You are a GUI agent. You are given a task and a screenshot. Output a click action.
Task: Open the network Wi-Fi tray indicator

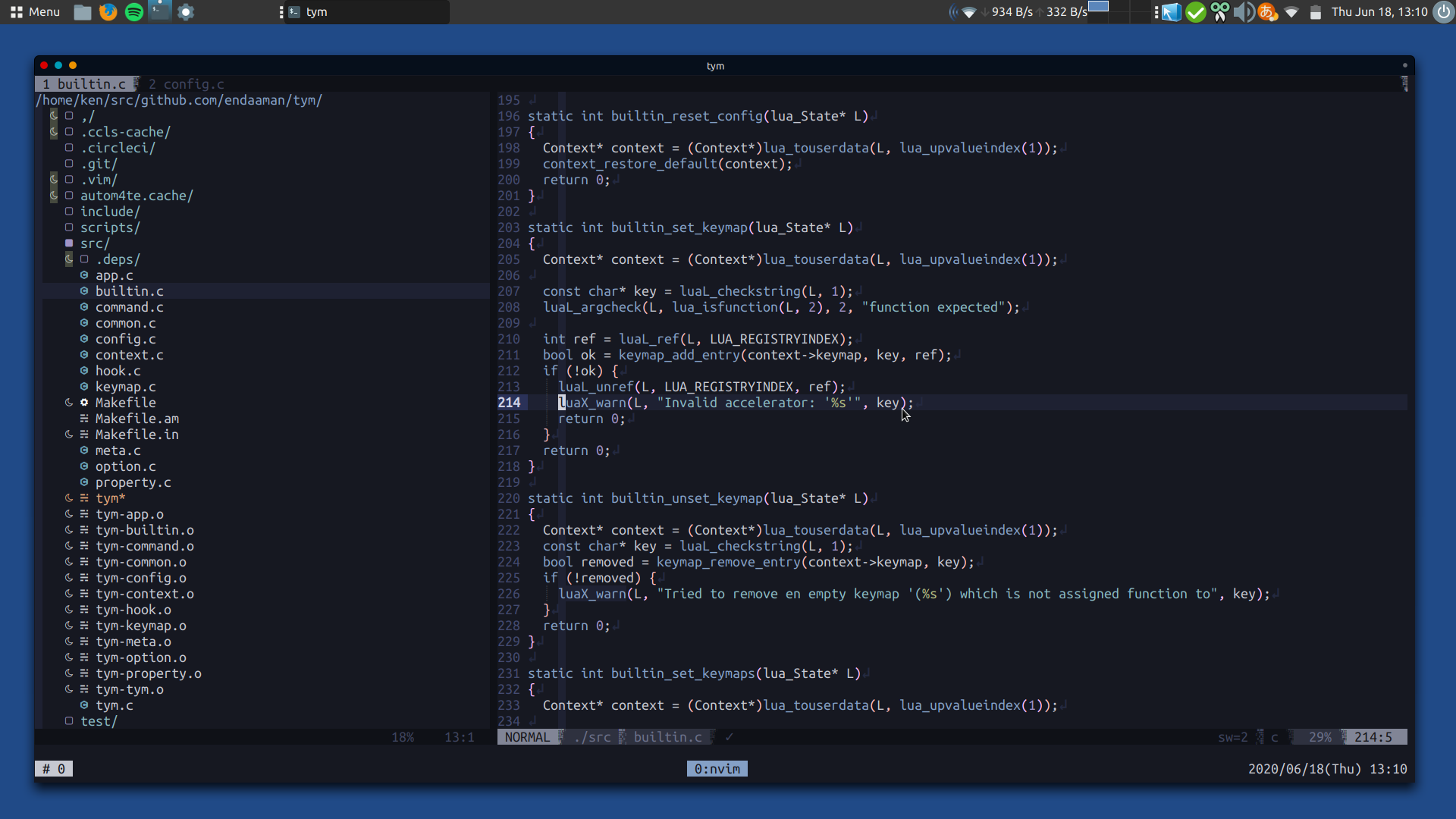tap(1292, 12)
